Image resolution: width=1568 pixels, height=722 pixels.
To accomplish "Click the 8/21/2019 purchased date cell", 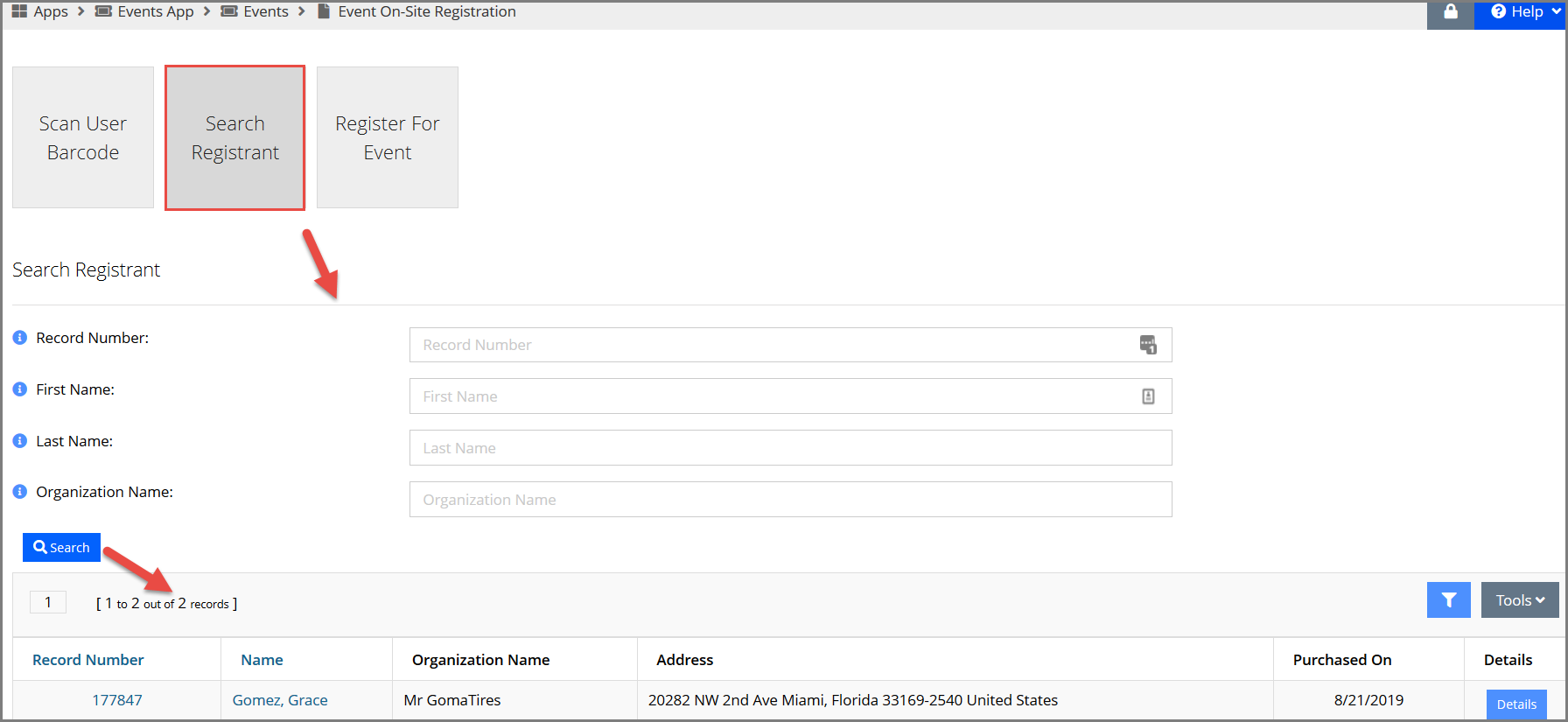I will pos(1368,700).
